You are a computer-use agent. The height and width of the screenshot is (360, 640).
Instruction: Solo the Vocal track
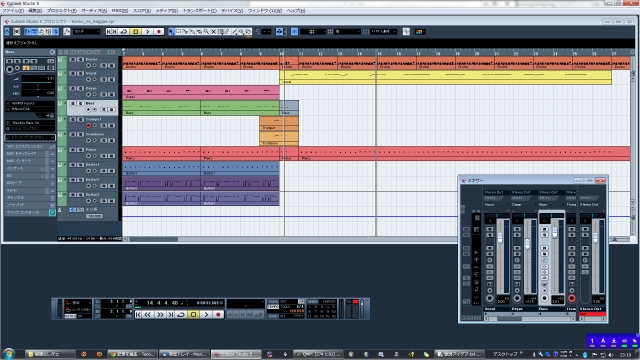(x=80, y=73)
